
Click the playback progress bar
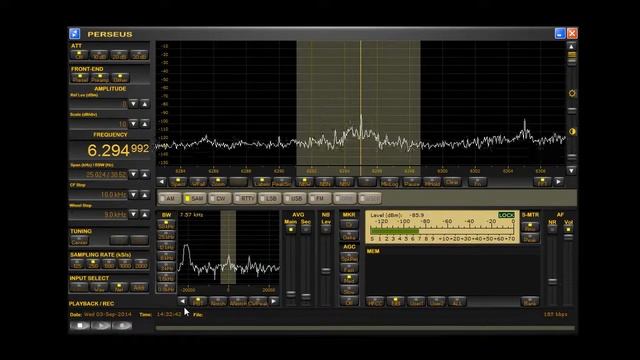365,328
